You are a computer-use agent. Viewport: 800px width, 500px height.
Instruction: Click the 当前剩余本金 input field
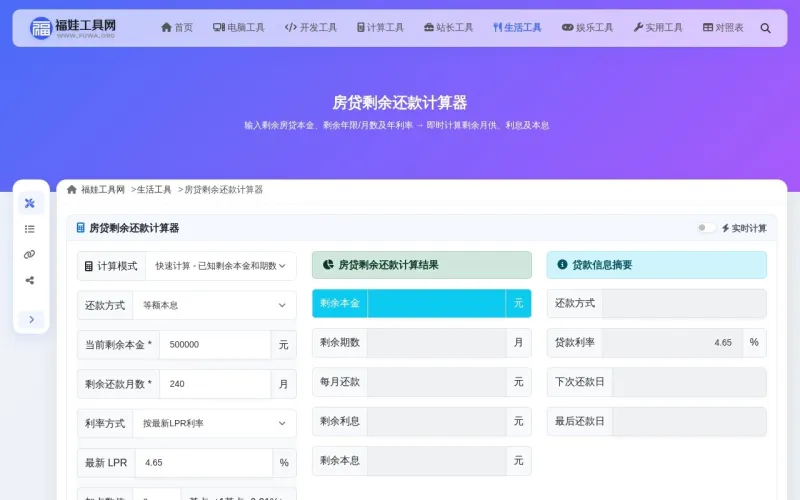coord(215,345)
